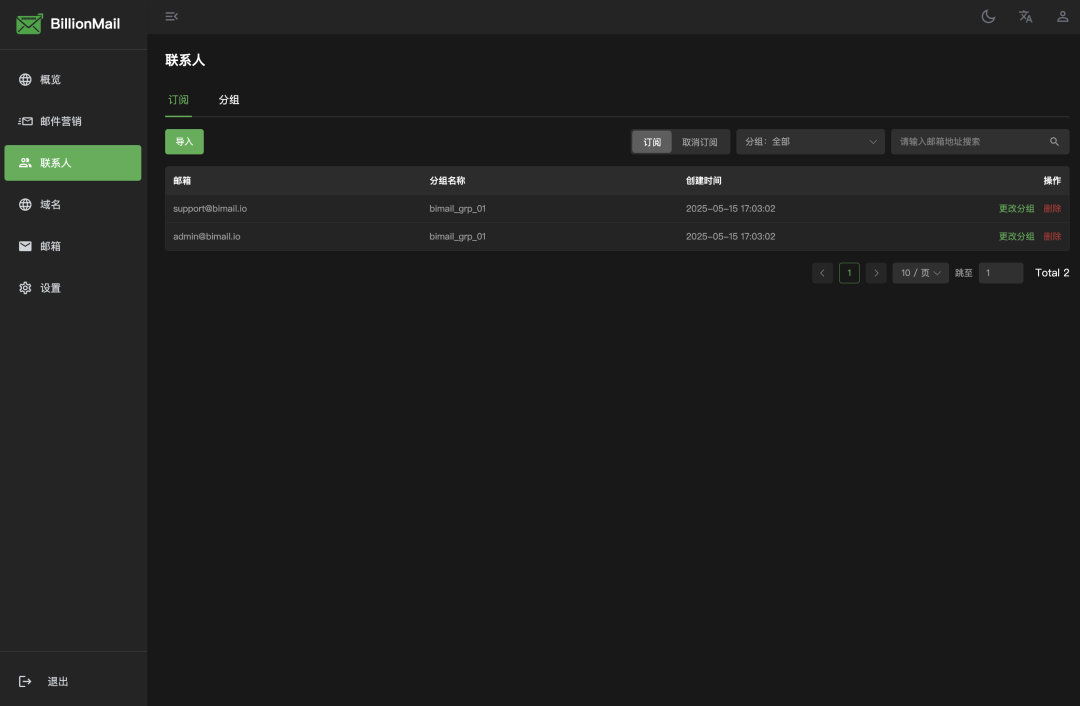The image size is (1080, 706).
Task: Click creation time in support@bimail.io row
Action: click(x=730, y=209)
